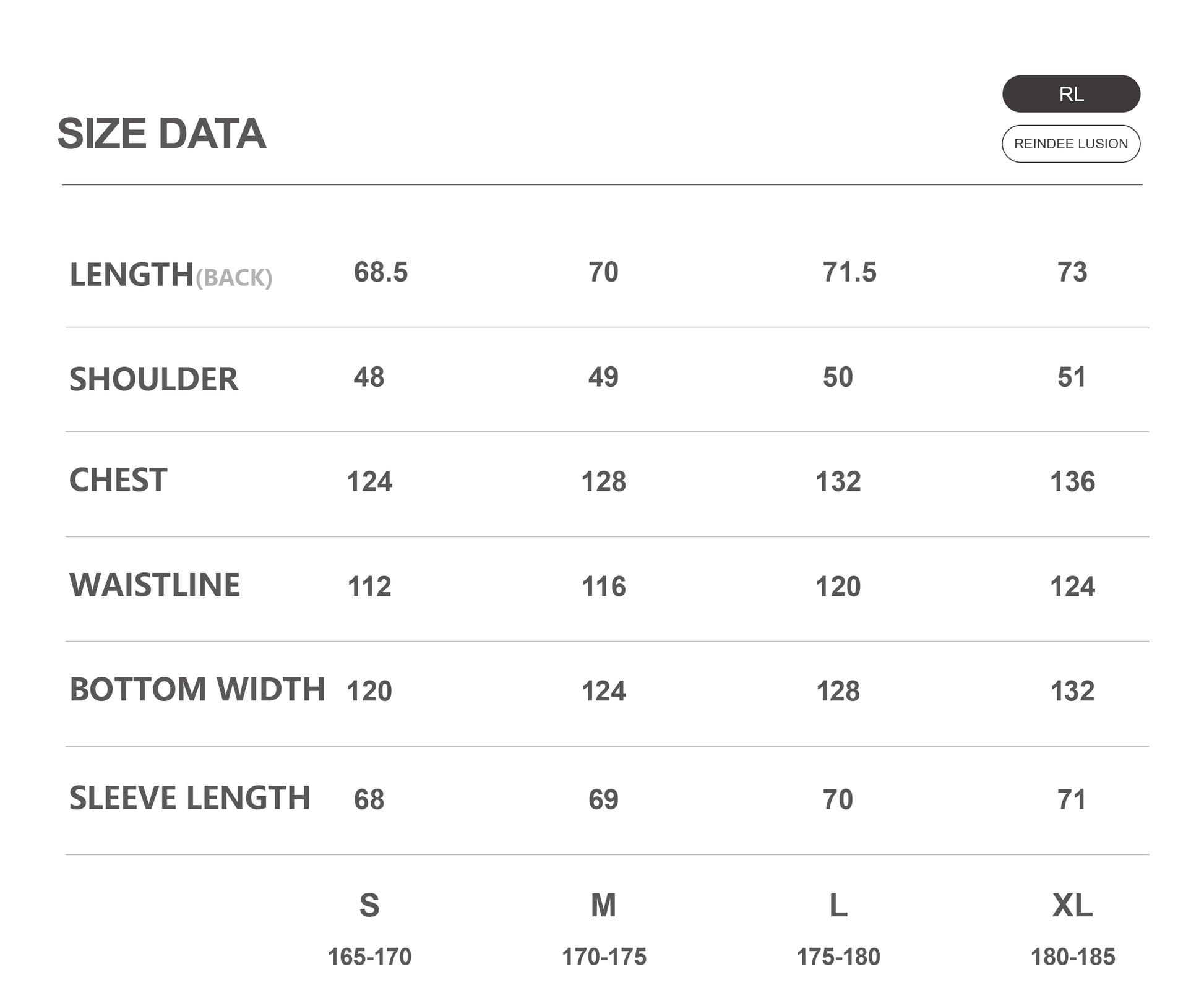Click the WAISTLINE row label
This screenshot has width=1204, height=1006.
click(x=155, y=585)
